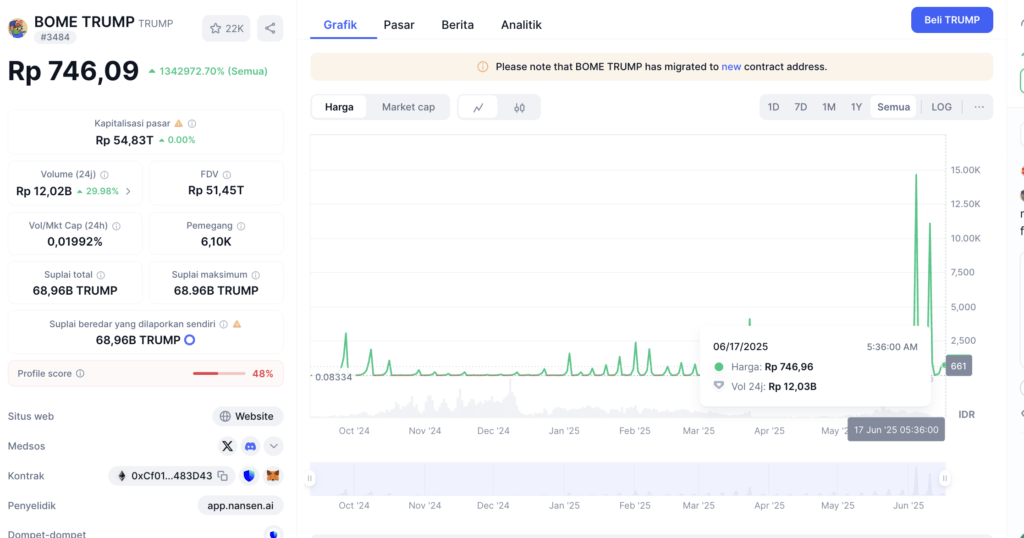This screenshot has width=1024, height=538.
Task: Select the Harga chart toggle
Action: [339, 107]
